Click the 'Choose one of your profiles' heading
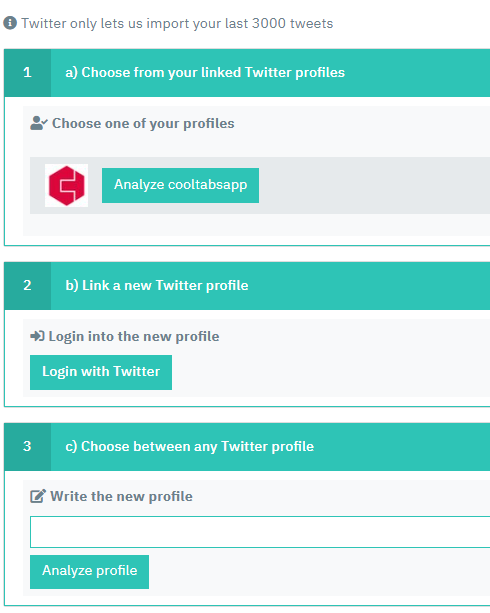 [143, 124]
